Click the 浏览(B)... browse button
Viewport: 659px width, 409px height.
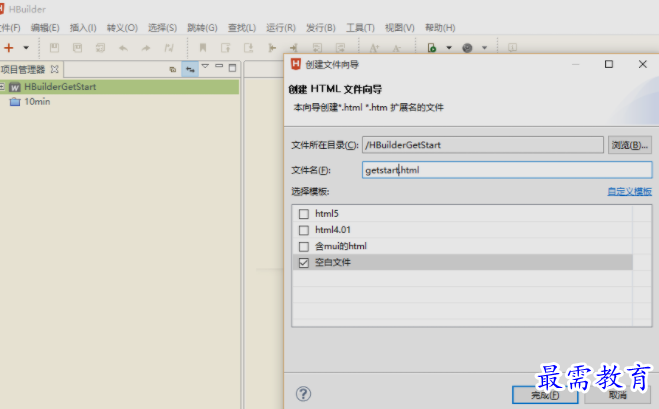[630, 145]
